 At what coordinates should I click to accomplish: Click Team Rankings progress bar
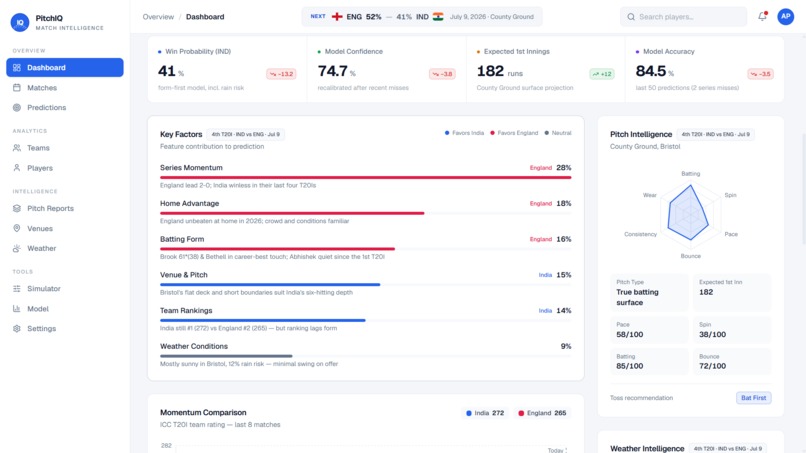point(365,320)
